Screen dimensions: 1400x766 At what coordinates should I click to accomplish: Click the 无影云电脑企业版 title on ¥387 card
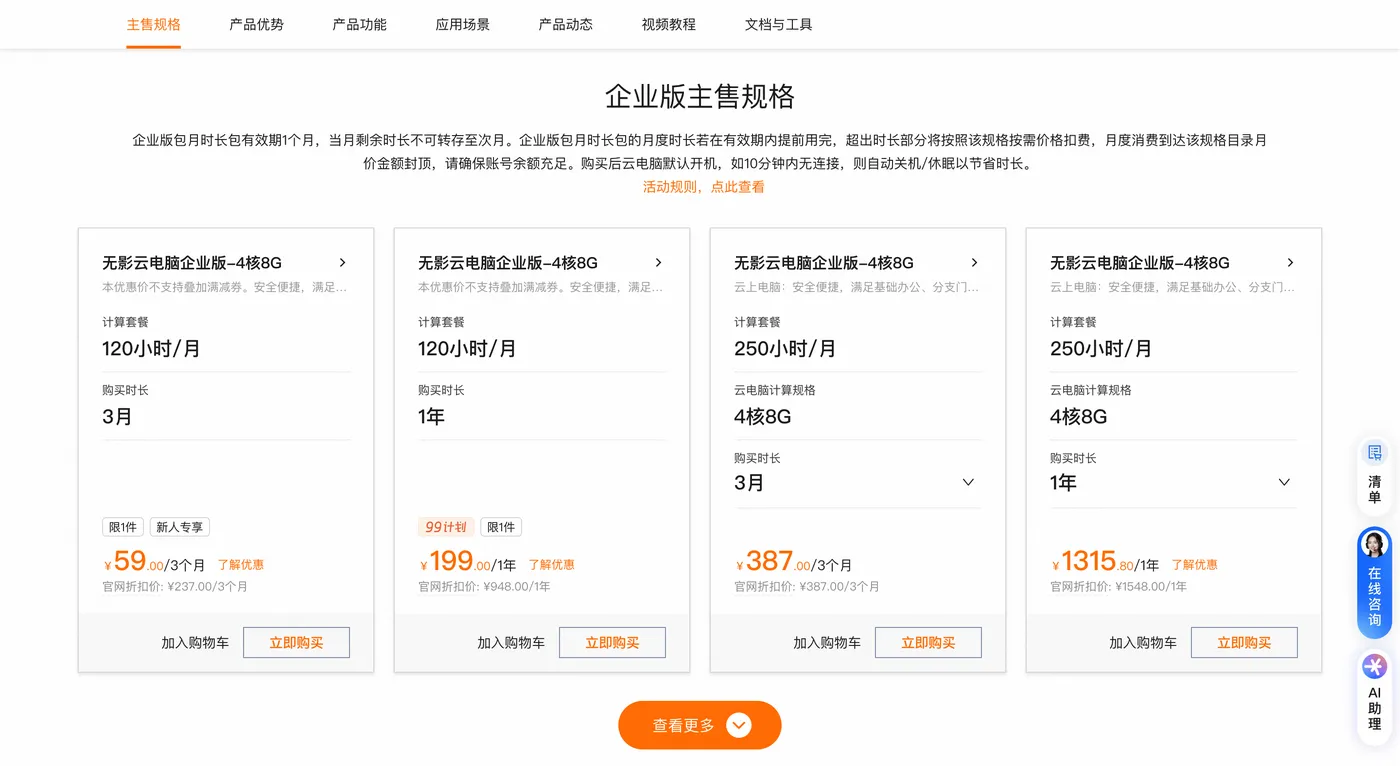824,263
